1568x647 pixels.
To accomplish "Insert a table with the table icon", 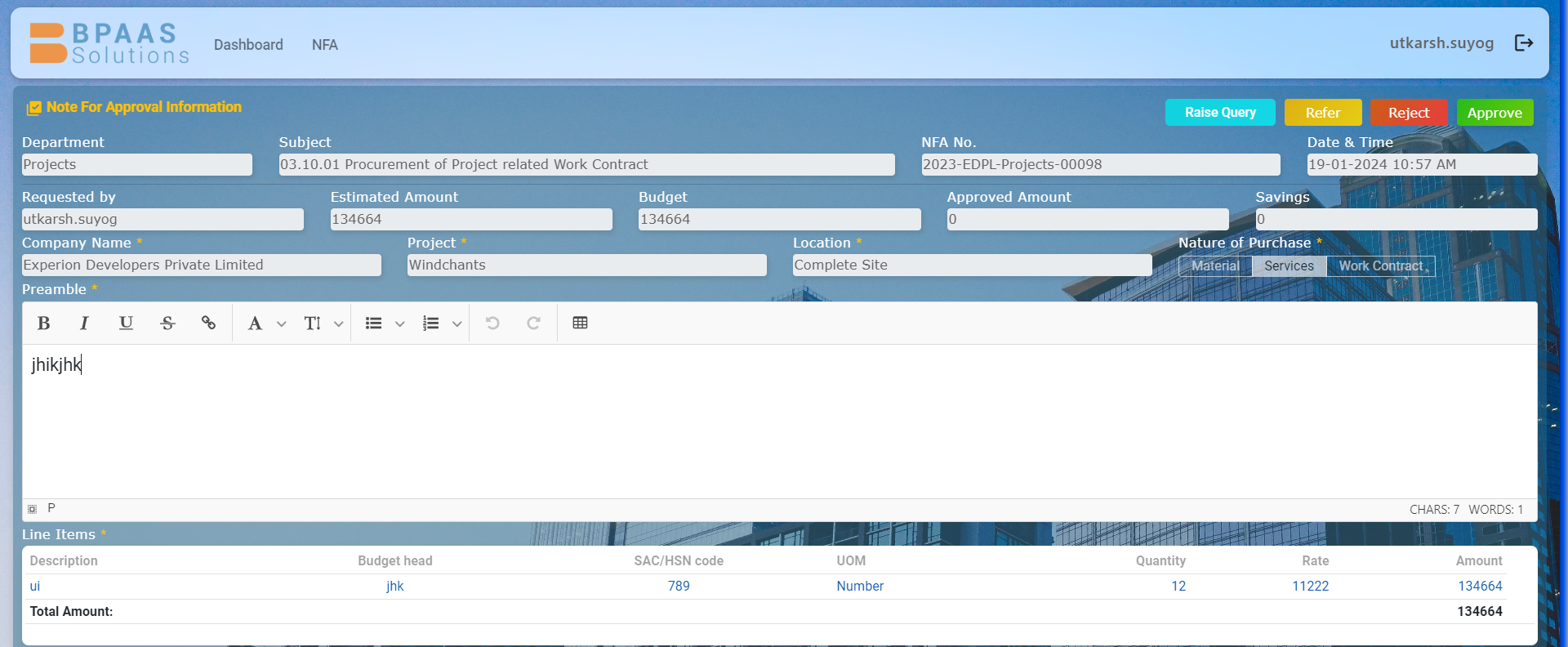I will (x=580, y=323).
